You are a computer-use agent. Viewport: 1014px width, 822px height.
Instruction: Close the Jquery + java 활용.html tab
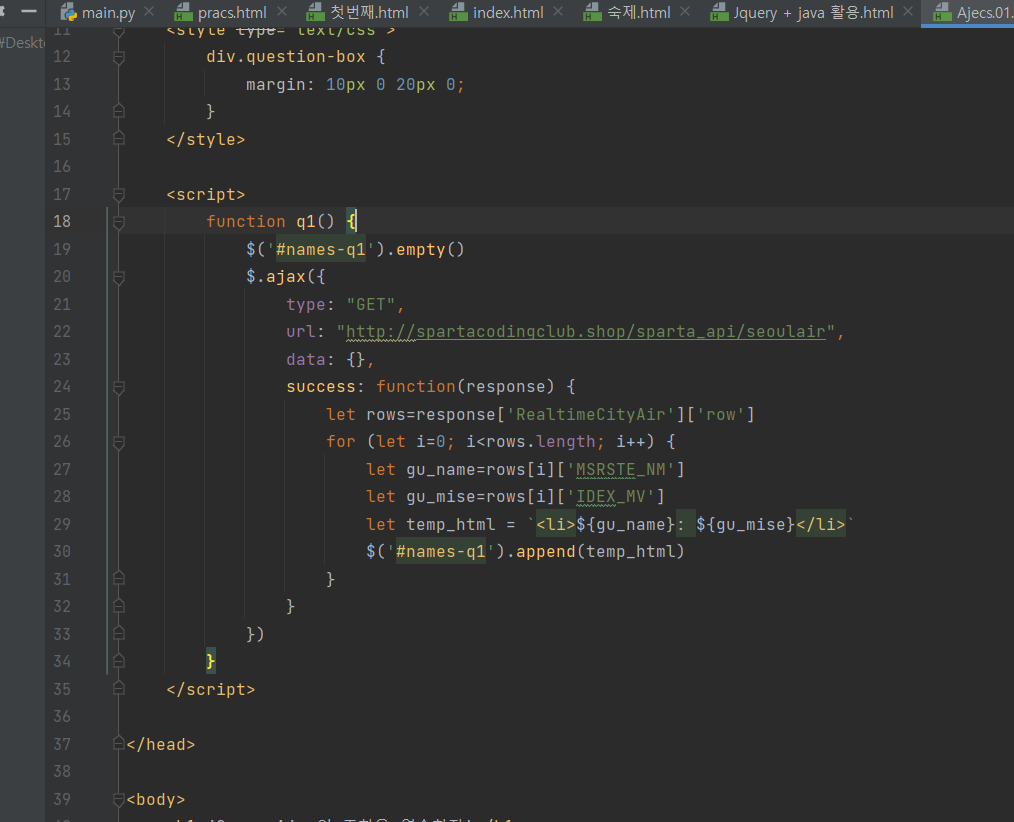908,12
